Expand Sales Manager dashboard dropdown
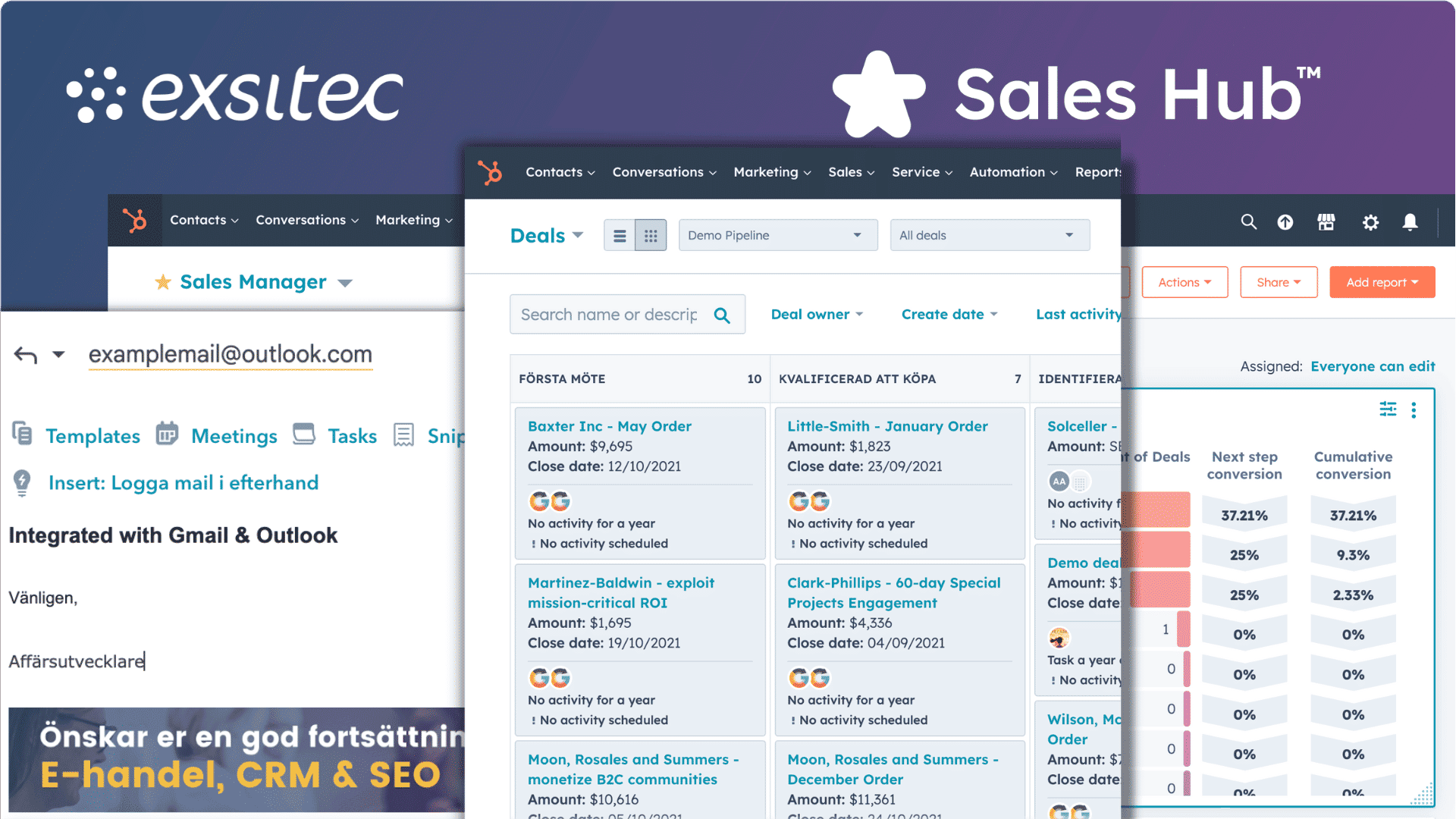The width and height of the screenshot is (1456, 819). pos(345,284)
